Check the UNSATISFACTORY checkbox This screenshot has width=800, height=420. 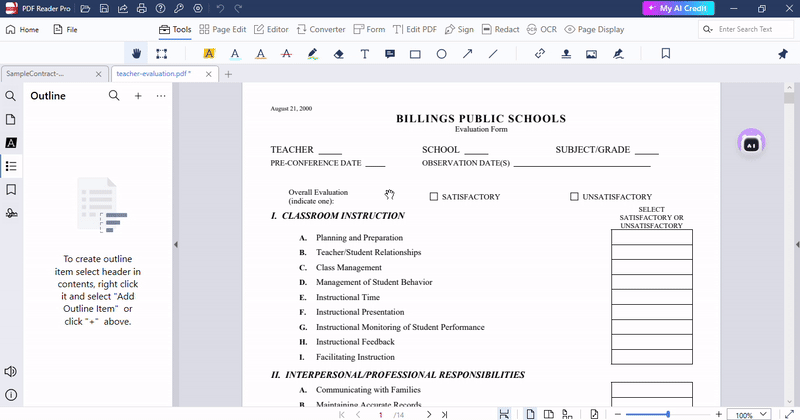pyautogui.click(x=574, y=196)
